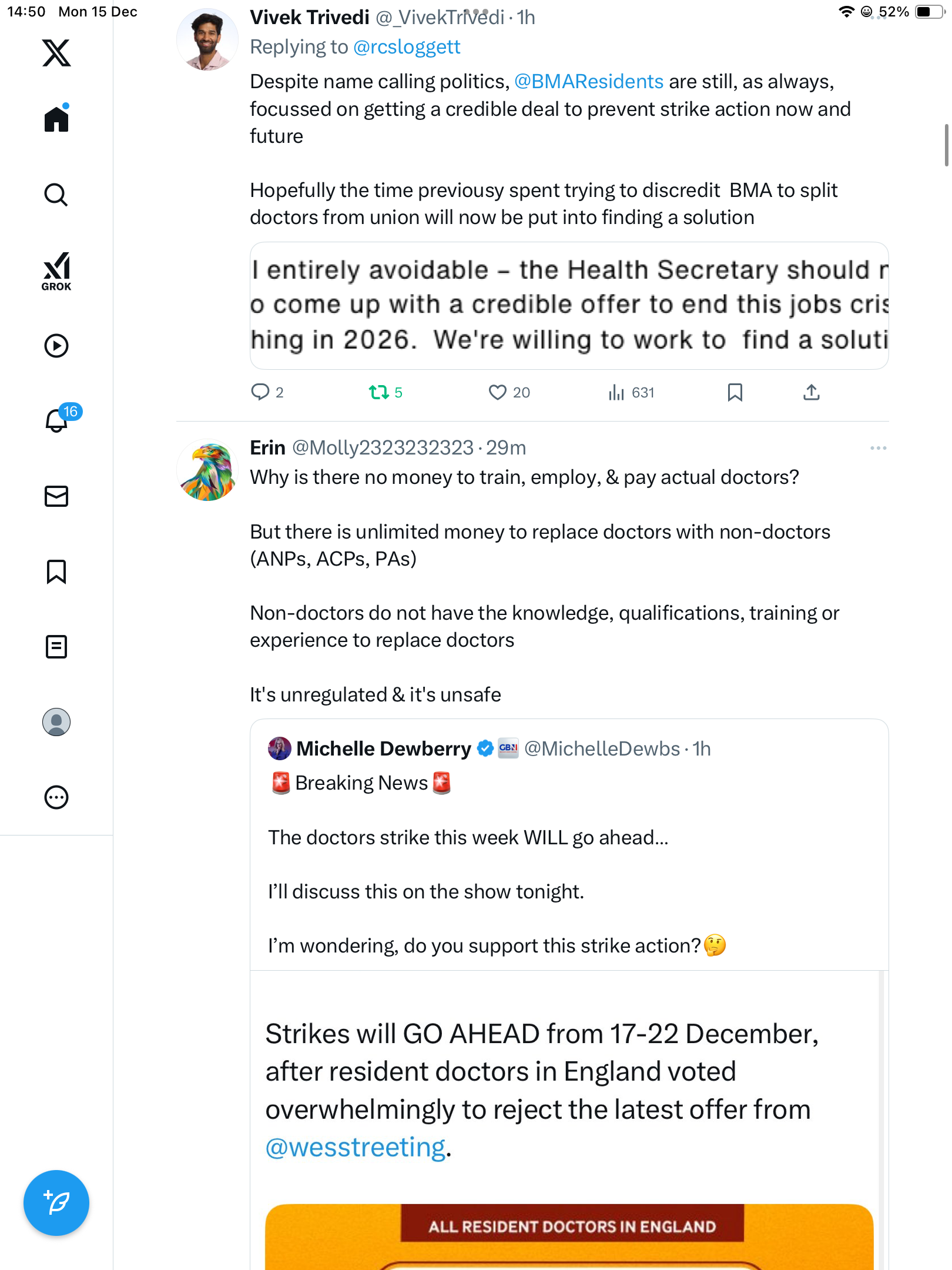Go to the Home timeline
Viewport: 952px width, 1270px height.
click(56, 119)
